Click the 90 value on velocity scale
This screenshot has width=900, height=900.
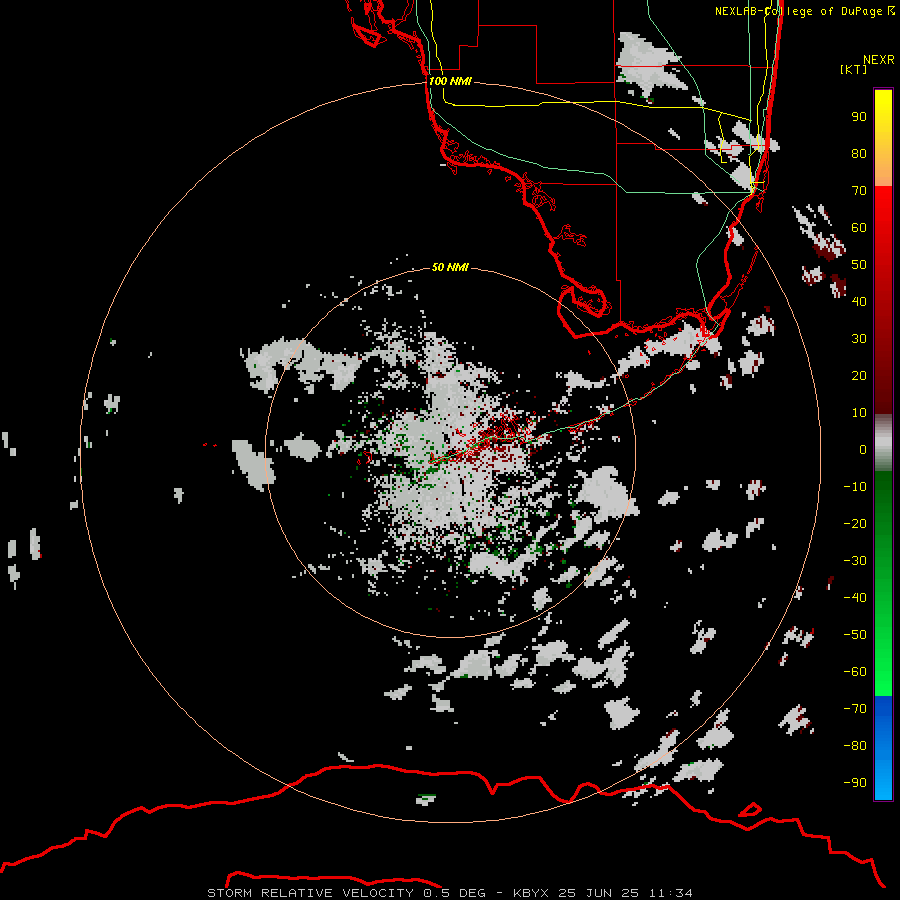(859, 117)
